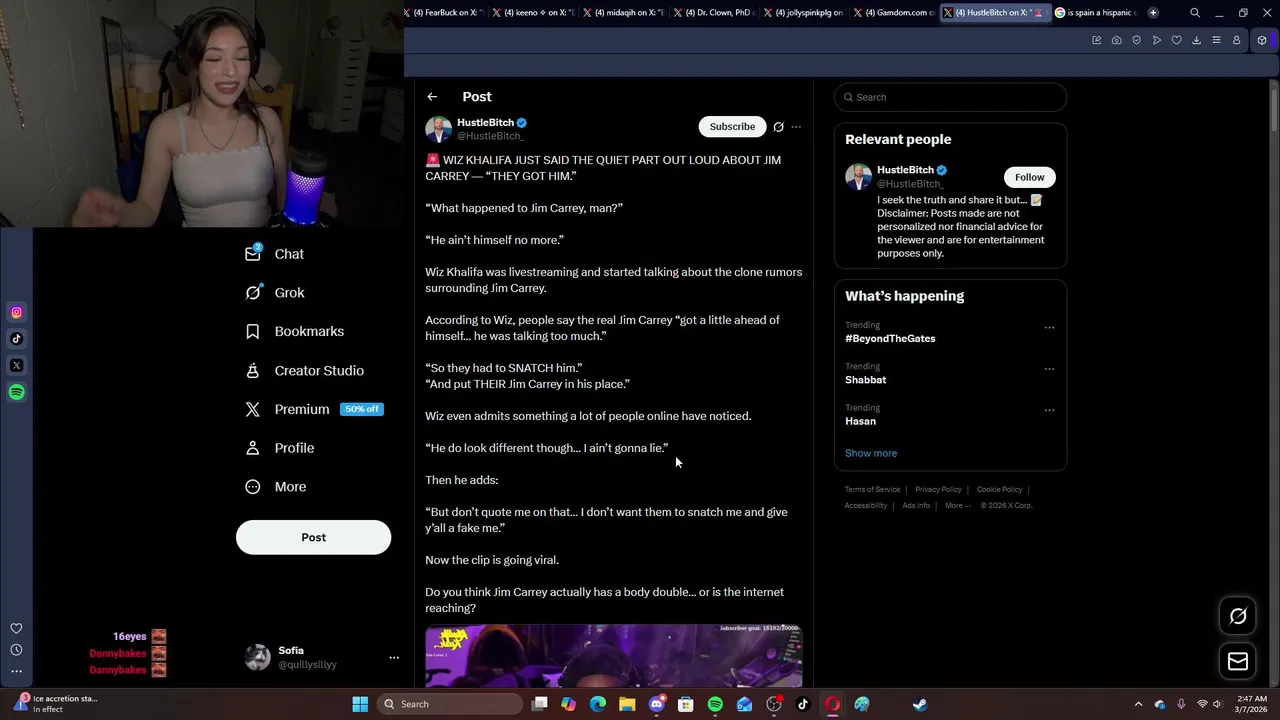Open the Hasan trending topic
1280x720 pixels.
860,421
